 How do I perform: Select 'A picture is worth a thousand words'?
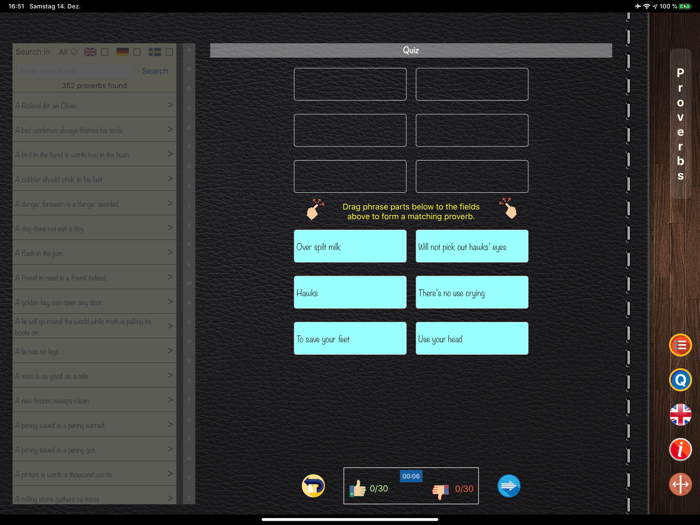click(x=94, y=474)
